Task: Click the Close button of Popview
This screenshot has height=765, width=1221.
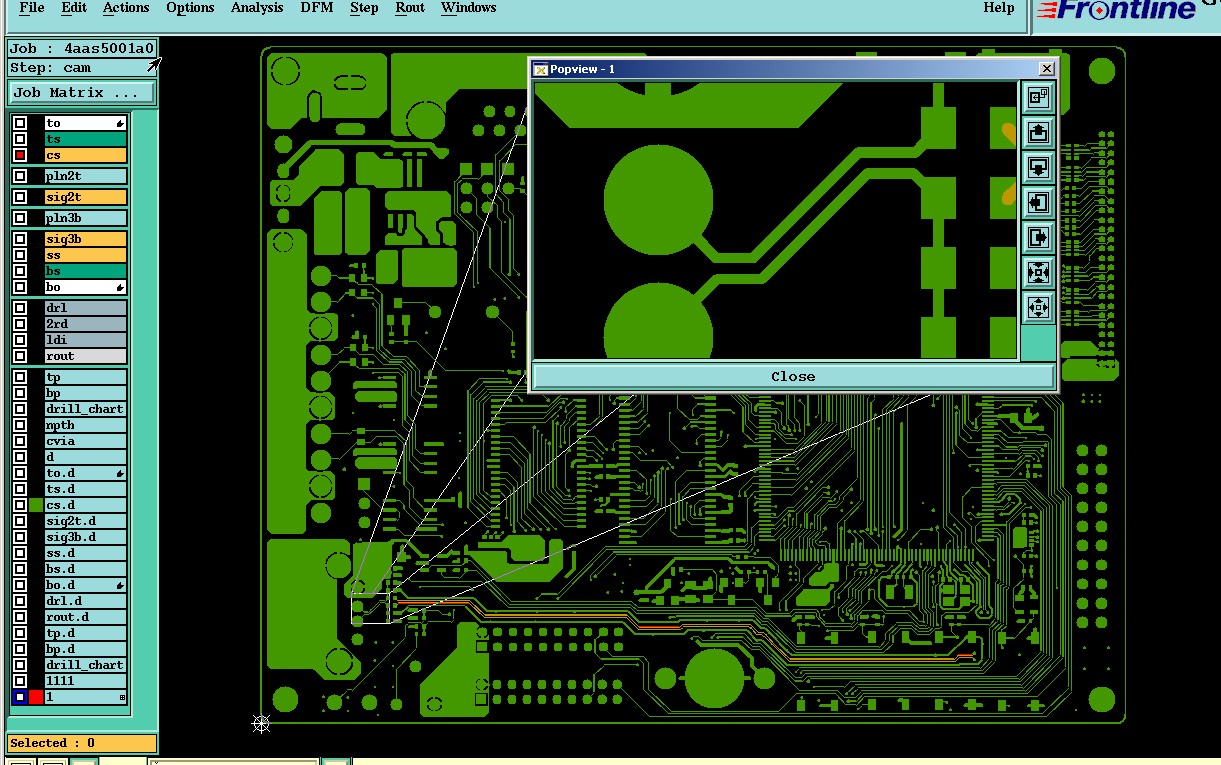Action: [793, 376]
